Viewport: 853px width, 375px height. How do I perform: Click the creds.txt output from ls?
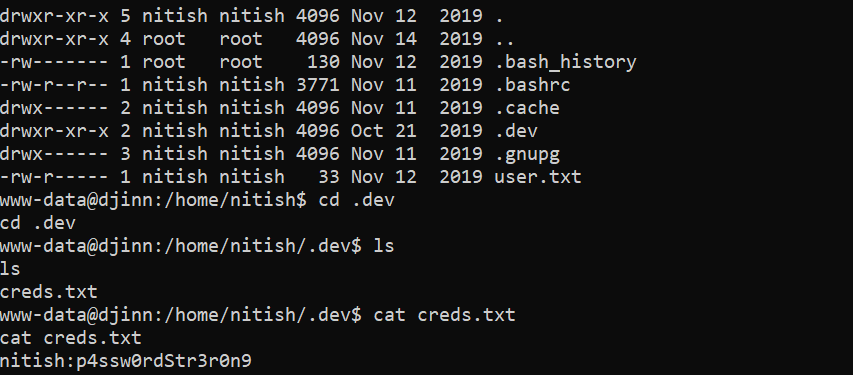[49, 292]
